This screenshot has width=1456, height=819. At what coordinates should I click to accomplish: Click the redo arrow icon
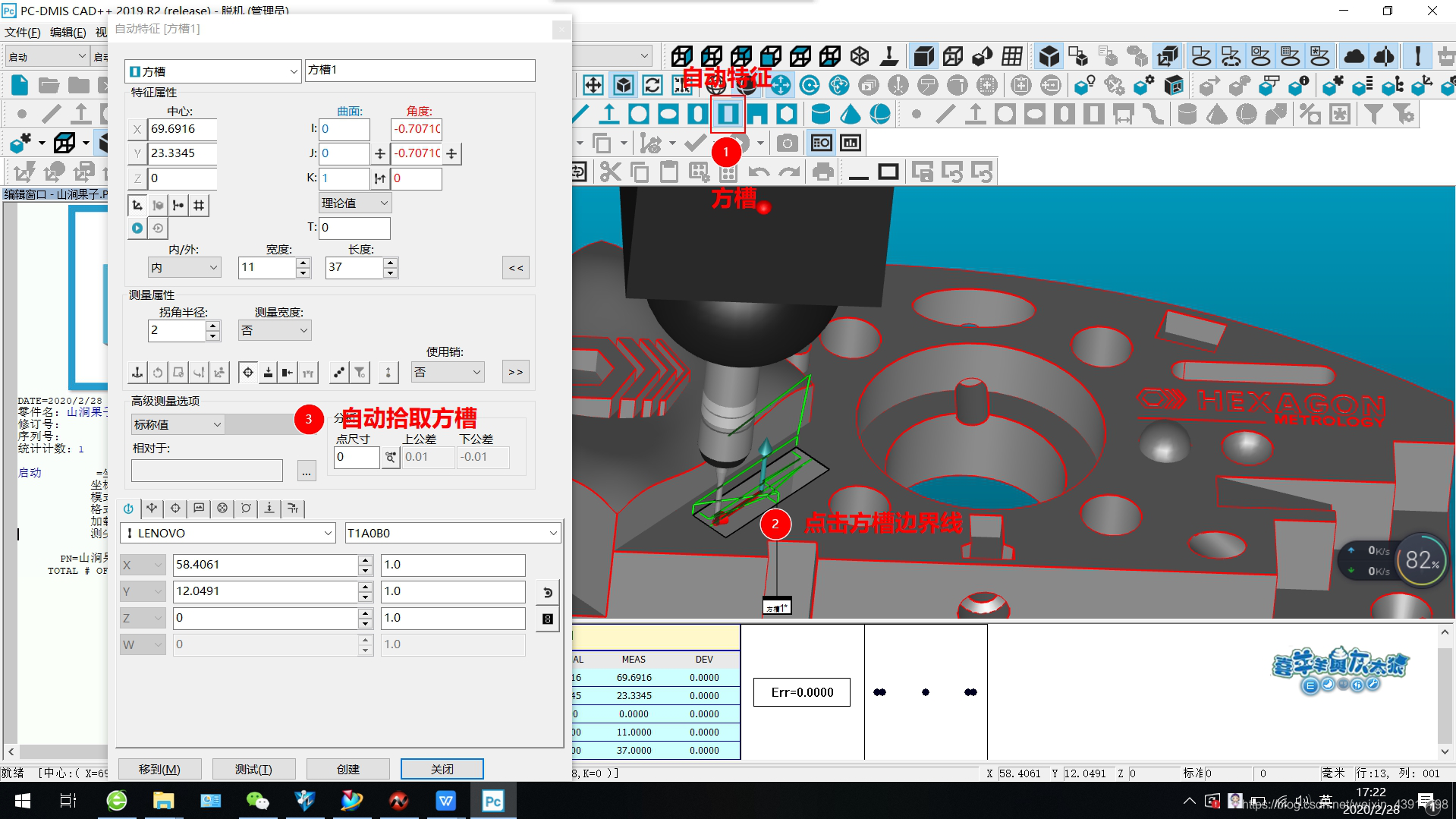point(789,172)
